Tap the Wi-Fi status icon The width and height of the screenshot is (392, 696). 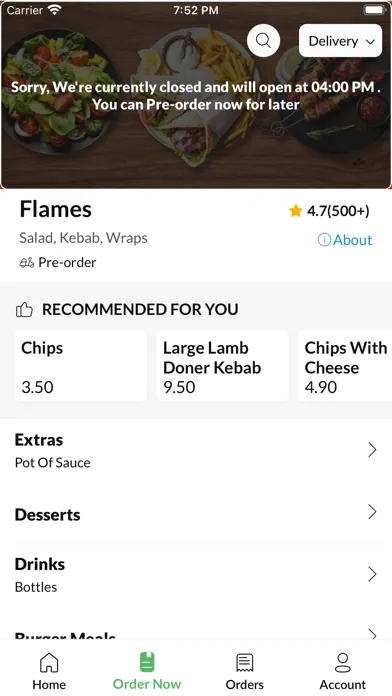[x=55, y=10]
